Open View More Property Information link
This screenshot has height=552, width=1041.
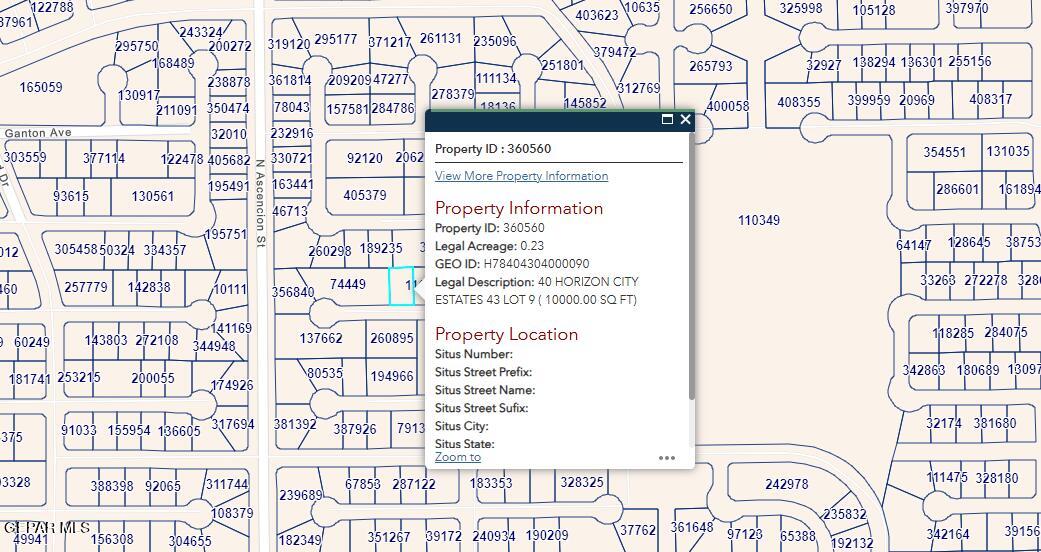(521, 176)
